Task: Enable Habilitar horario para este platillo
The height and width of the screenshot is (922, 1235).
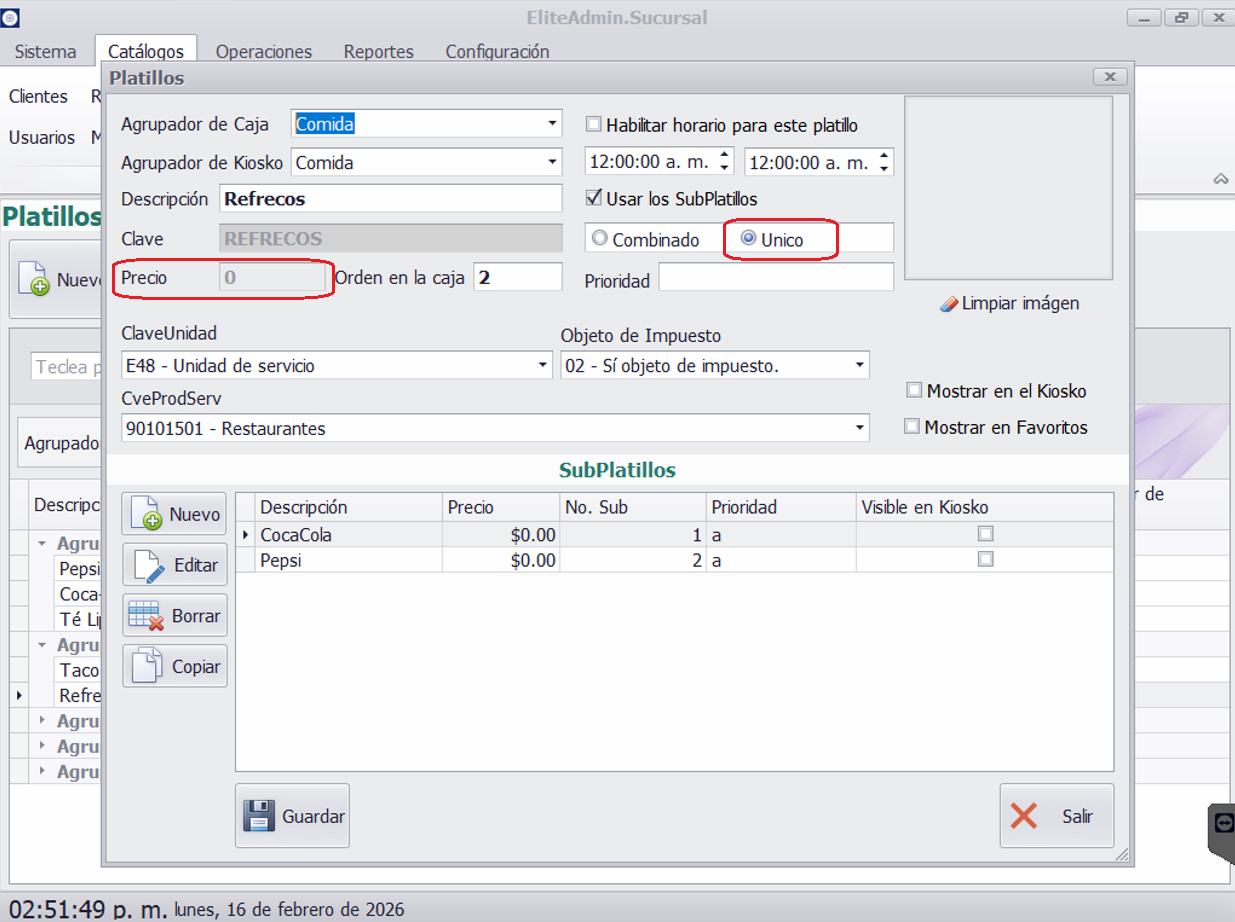Action: click(594, 125)
